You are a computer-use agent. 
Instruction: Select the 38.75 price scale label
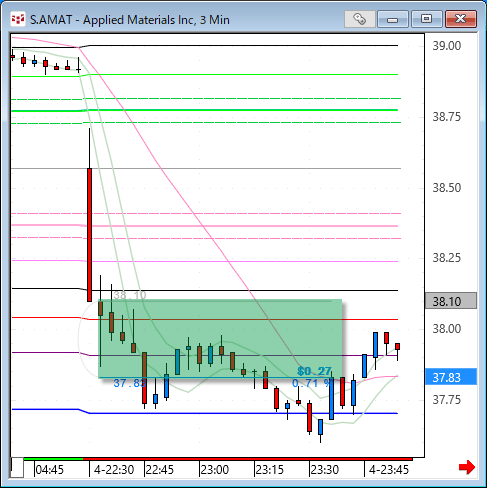point(447,117)
